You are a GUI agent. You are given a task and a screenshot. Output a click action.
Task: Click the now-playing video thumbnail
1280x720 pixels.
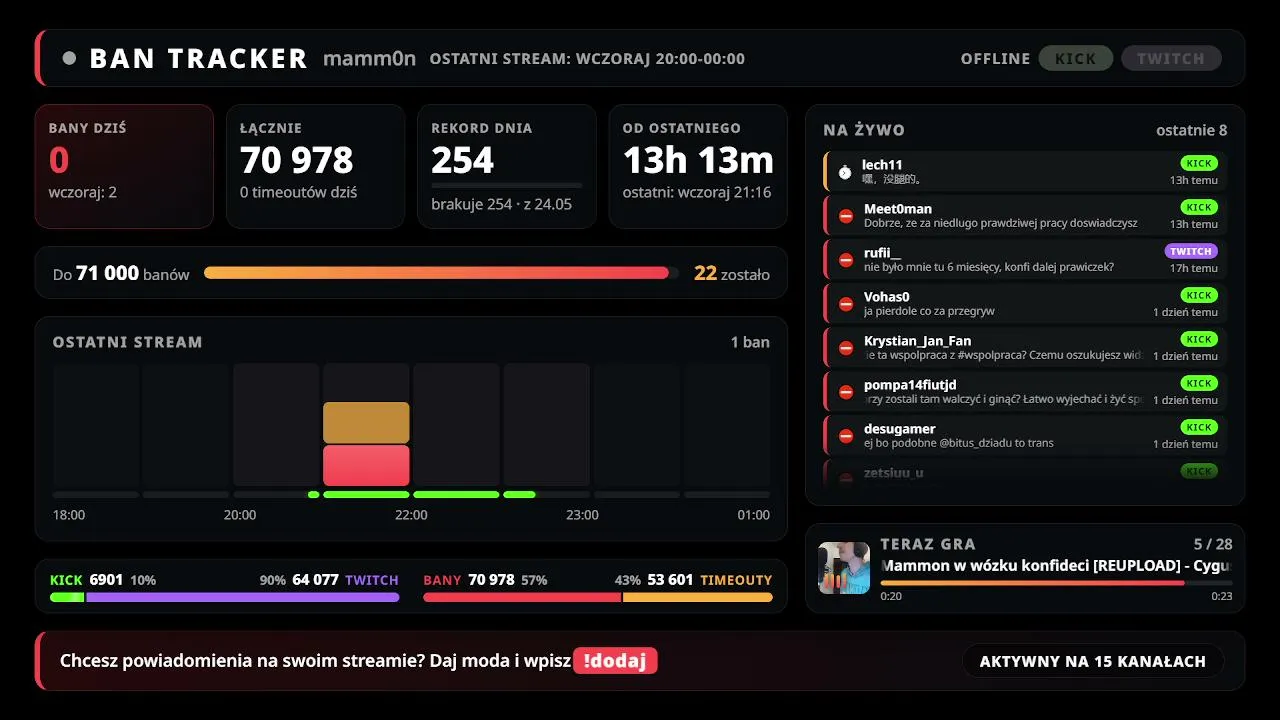click(x=844, y=568)
